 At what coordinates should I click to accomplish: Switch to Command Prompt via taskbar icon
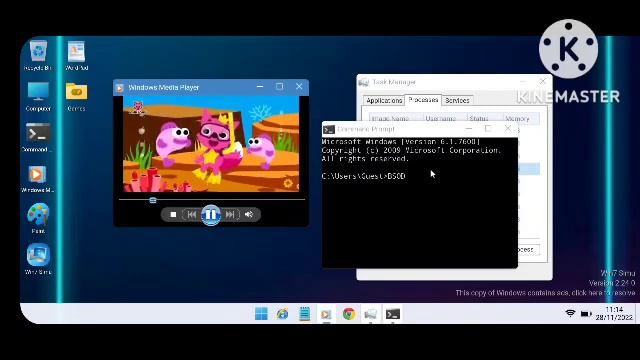(x=393, y=314)
